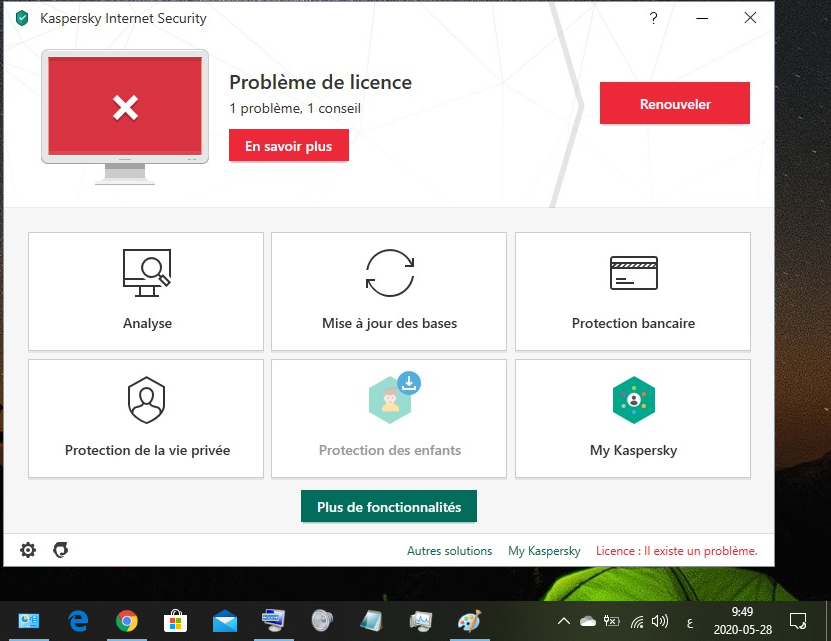
Task: Click the "1 problème, 1 conseil" text
Action: click(295, 109)
